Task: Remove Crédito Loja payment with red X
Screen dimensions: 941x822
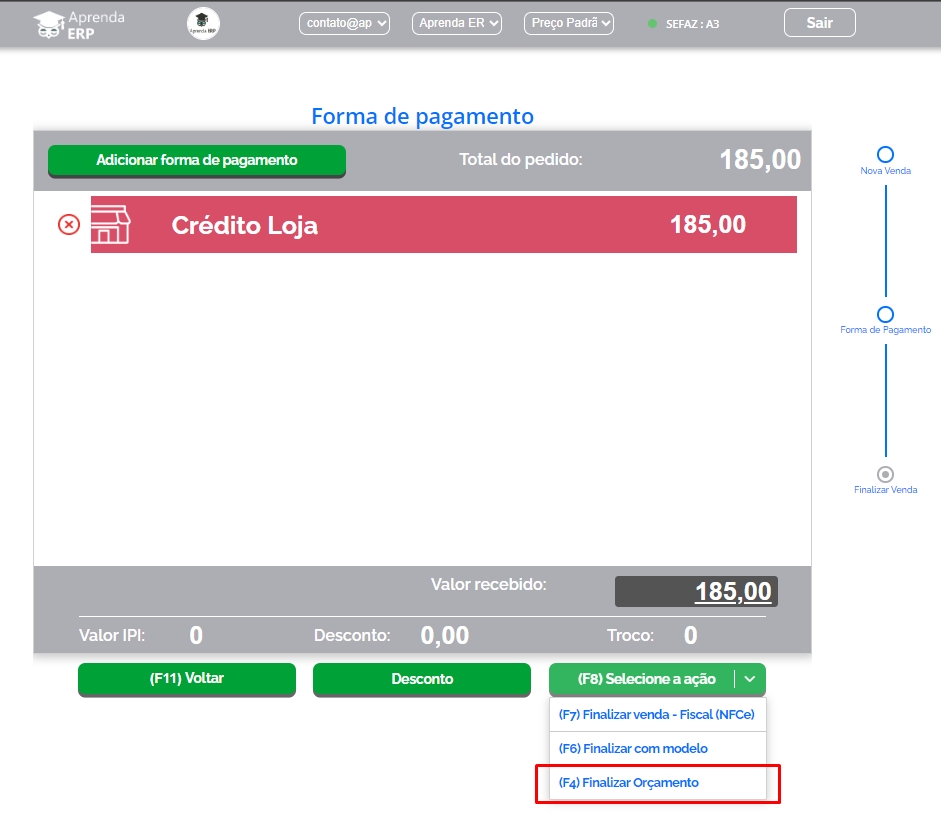Action: [68, 225]
